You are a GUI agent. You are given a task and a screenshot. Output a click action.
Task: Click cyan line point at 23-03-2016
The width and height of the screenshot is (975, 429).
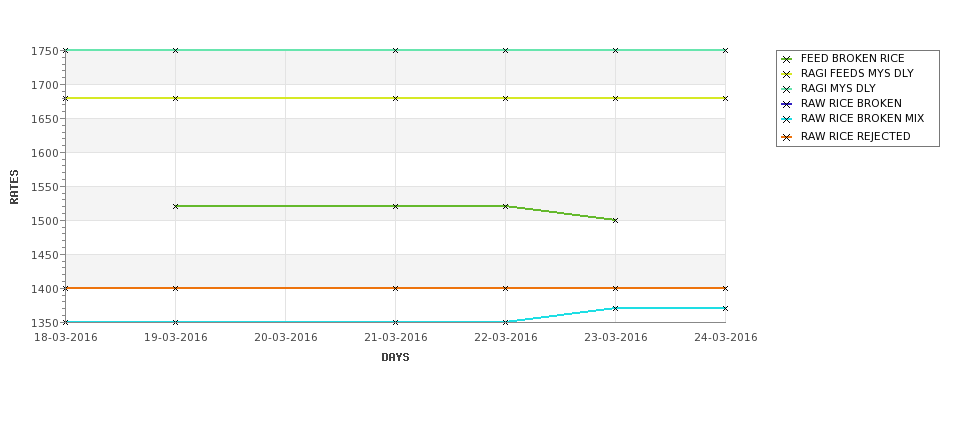point(616,308)
